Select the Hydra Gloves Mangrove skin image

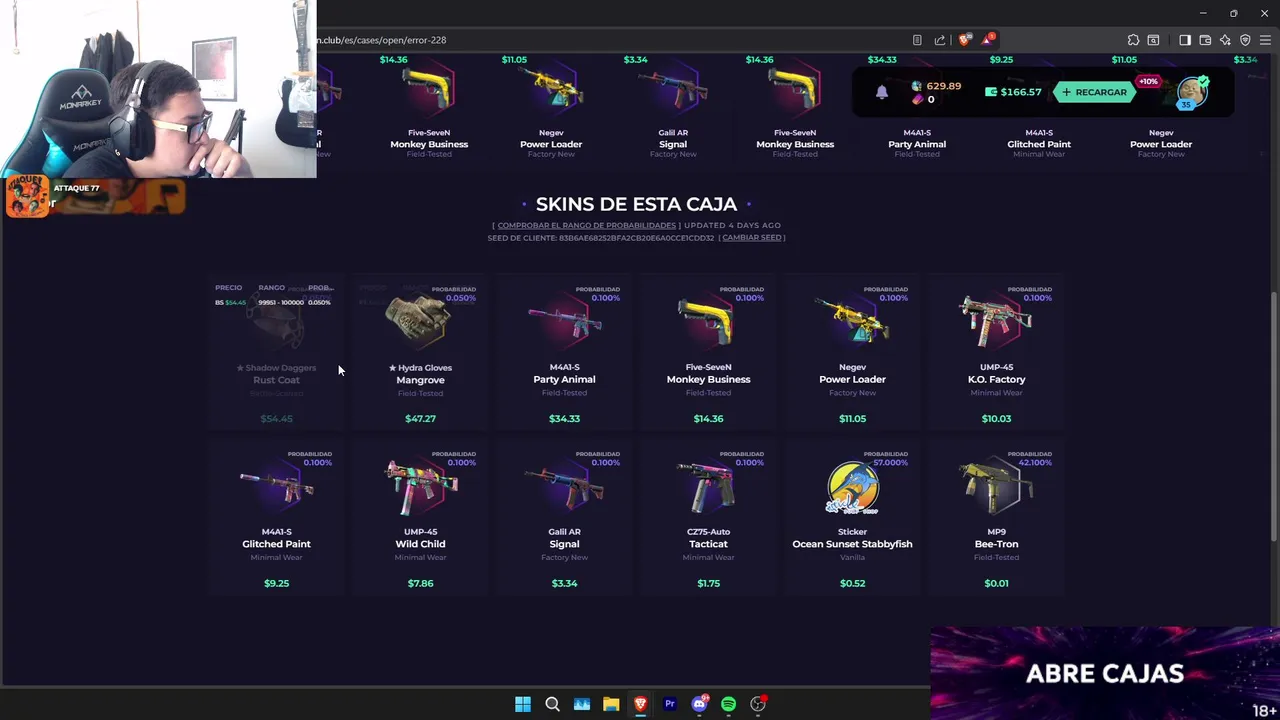pos(420,320)
